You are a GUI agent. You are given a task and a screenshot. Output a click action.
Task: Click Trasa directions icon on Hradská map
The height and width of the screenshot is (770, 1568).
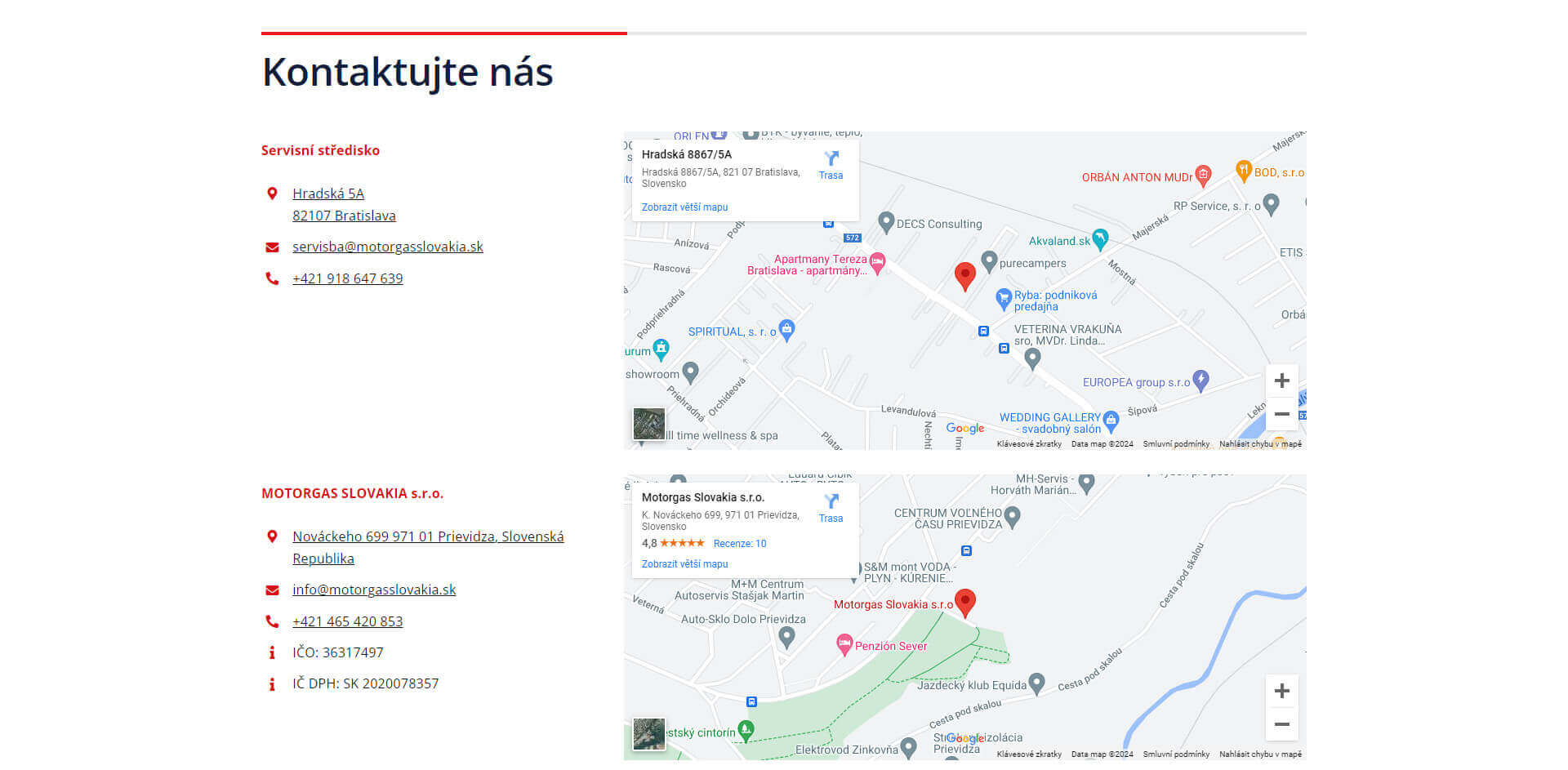coord(831,165)
